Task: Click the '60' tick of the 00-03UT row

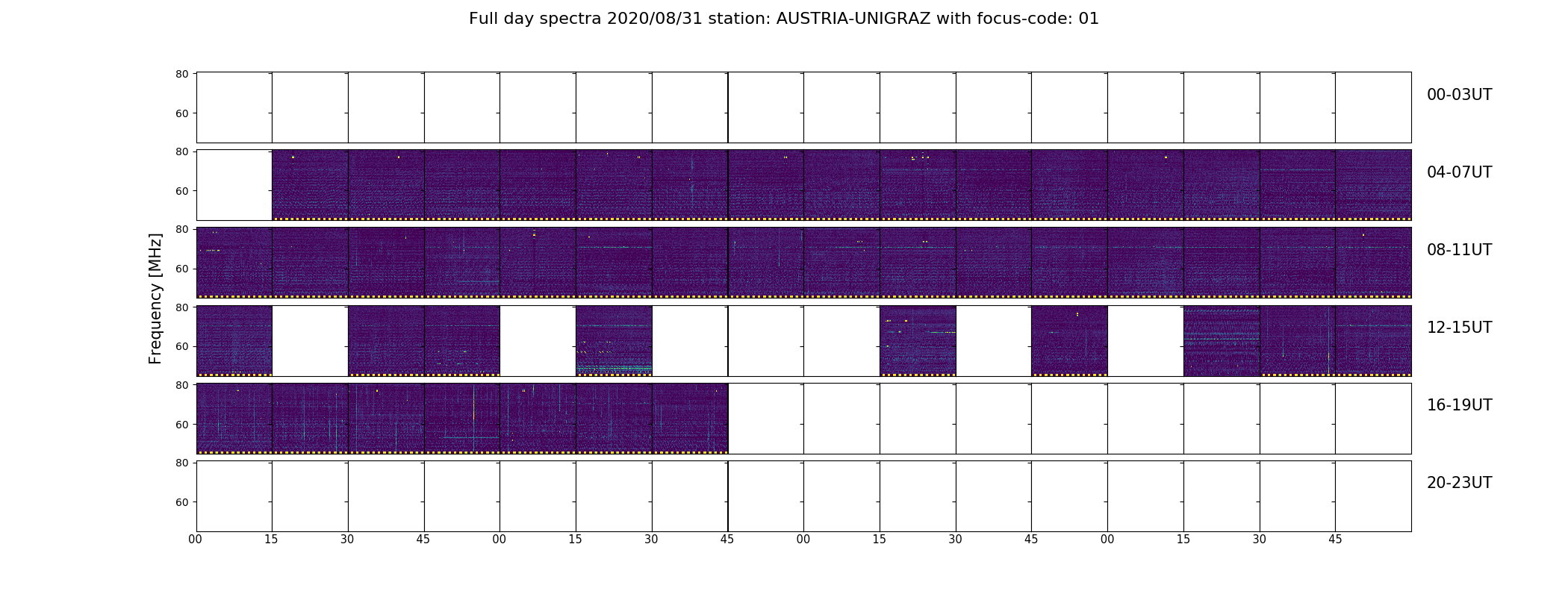Action: (x=181, y=113)
